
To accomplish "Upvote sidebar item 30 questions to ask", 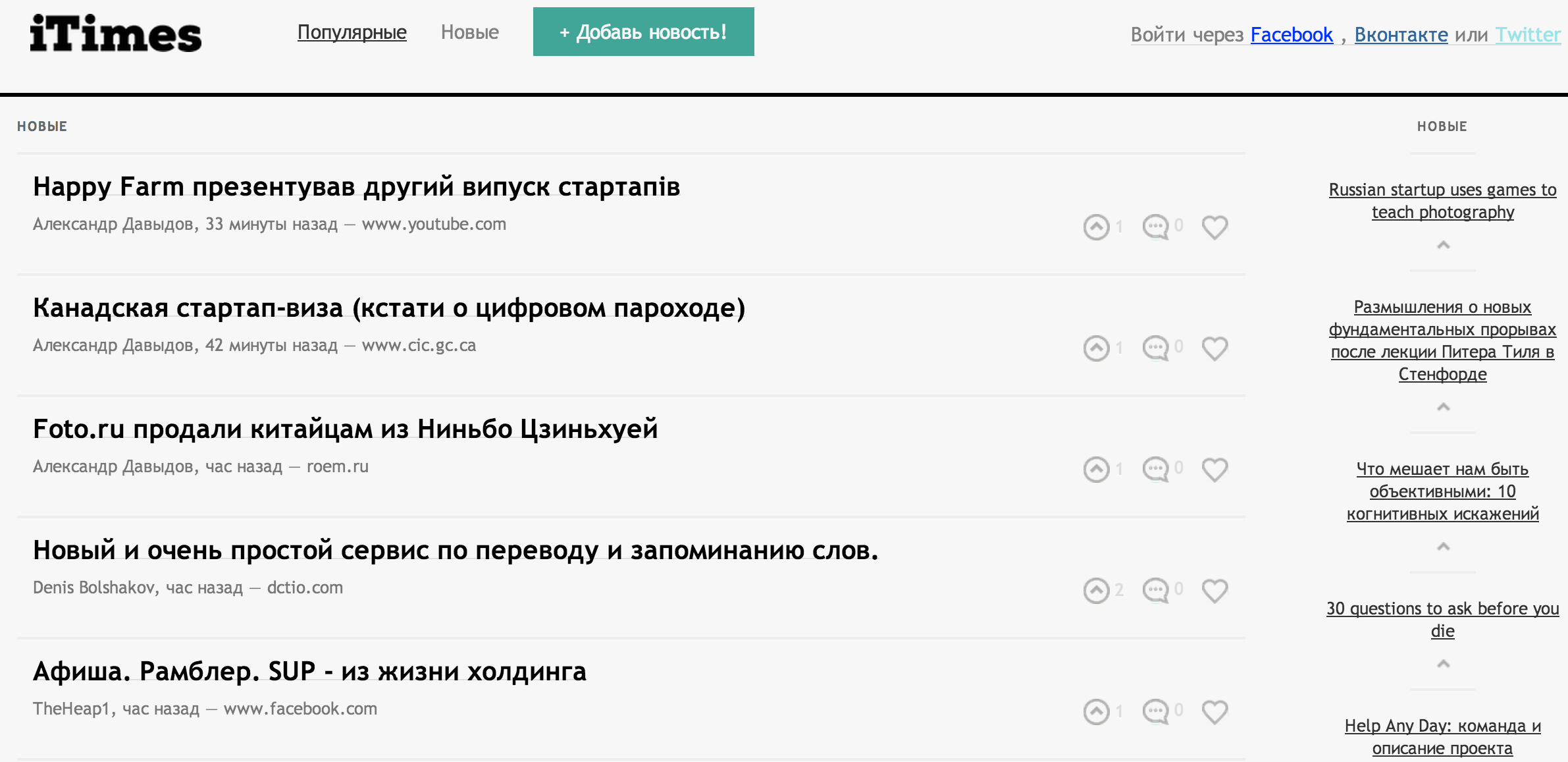I will pyautogui.click(x=1443, y=664).
